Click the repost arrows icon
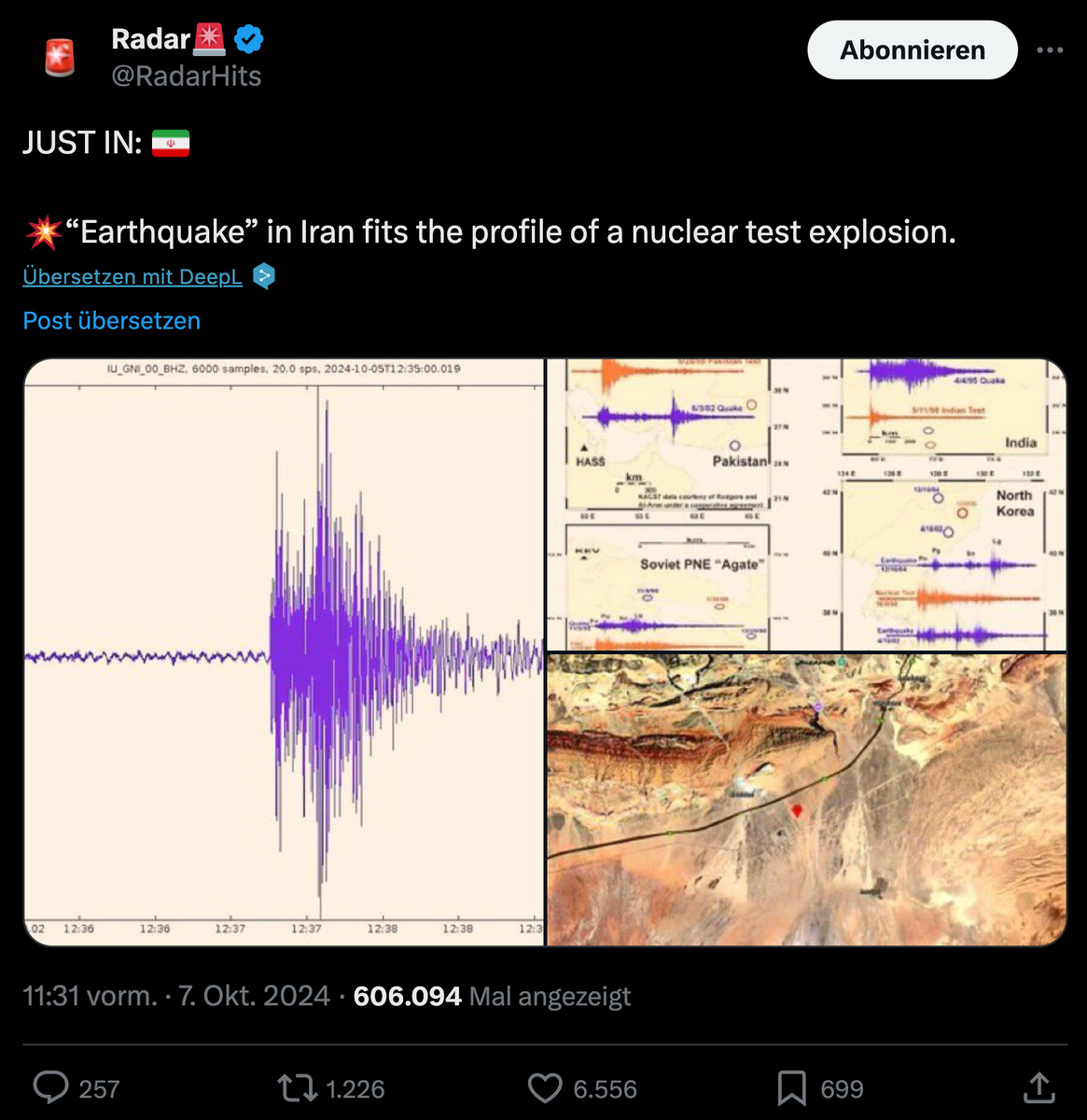This screenshot has width=1087, height=1120. point(295,1087)
